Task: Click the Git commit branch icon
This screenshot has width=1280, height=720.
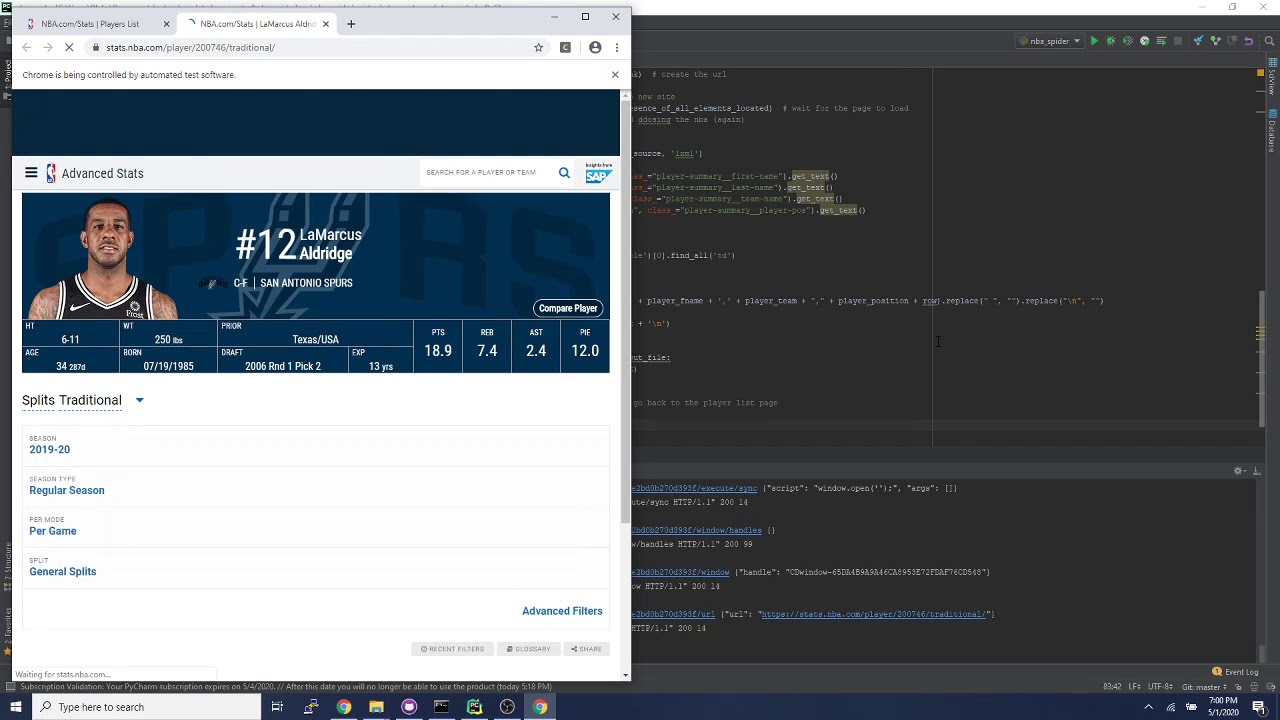Action: (x=1215, y=41)
